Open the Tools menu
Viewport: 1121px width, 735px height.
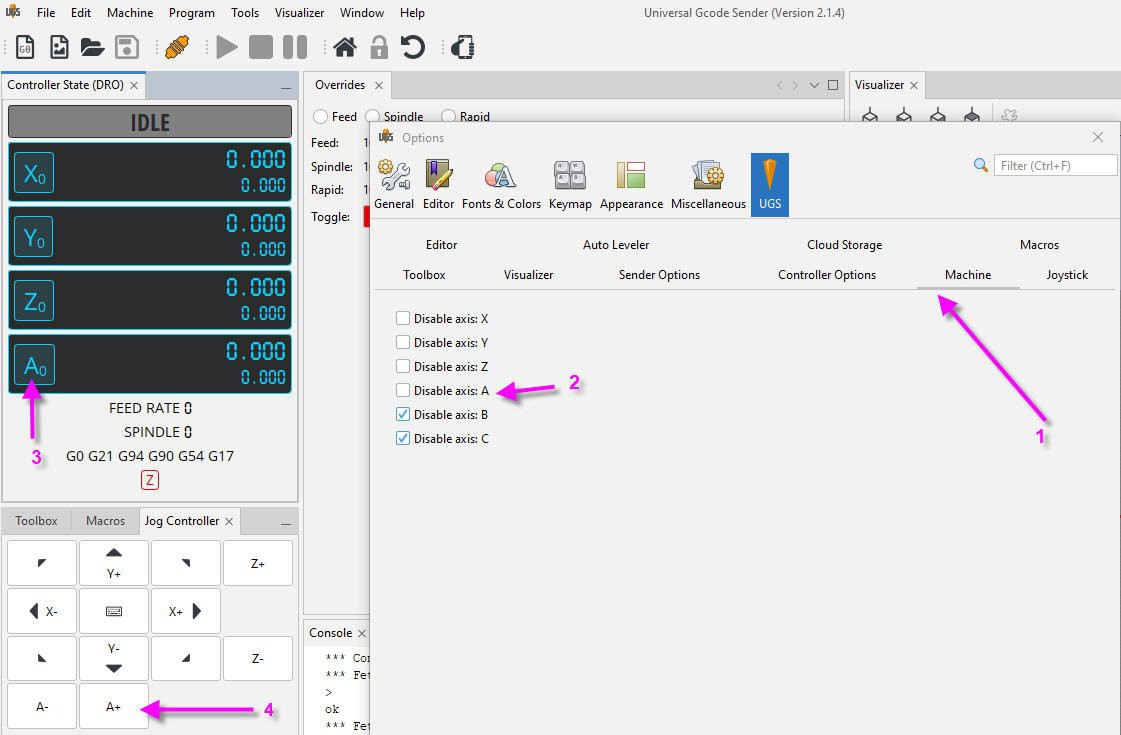click(x=245, y=13)
